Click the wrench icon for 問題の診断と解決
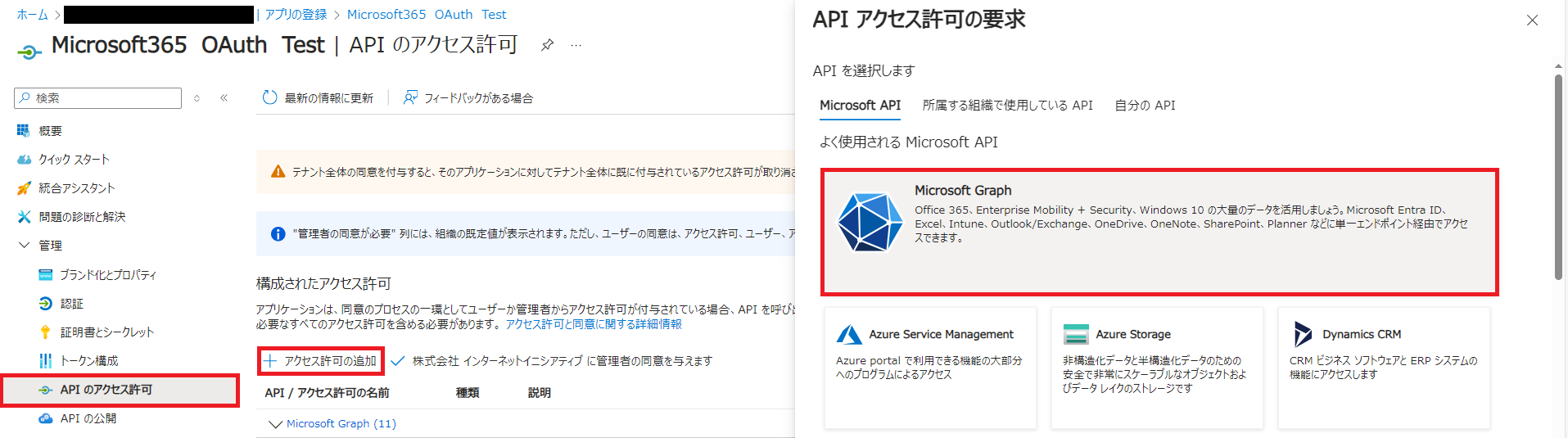This screenshot has height=438, width=1568. (x=24, y=217)
